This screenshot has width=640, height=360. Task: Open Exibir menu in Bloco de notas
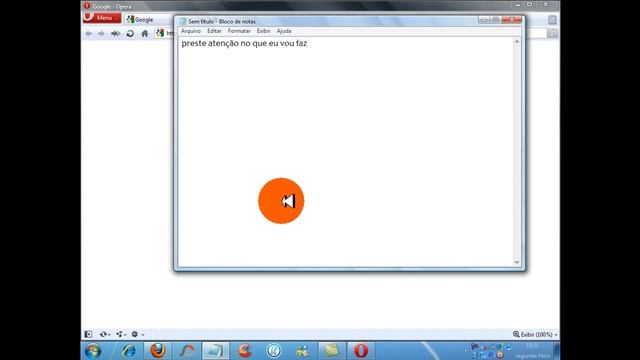[264, 31]
